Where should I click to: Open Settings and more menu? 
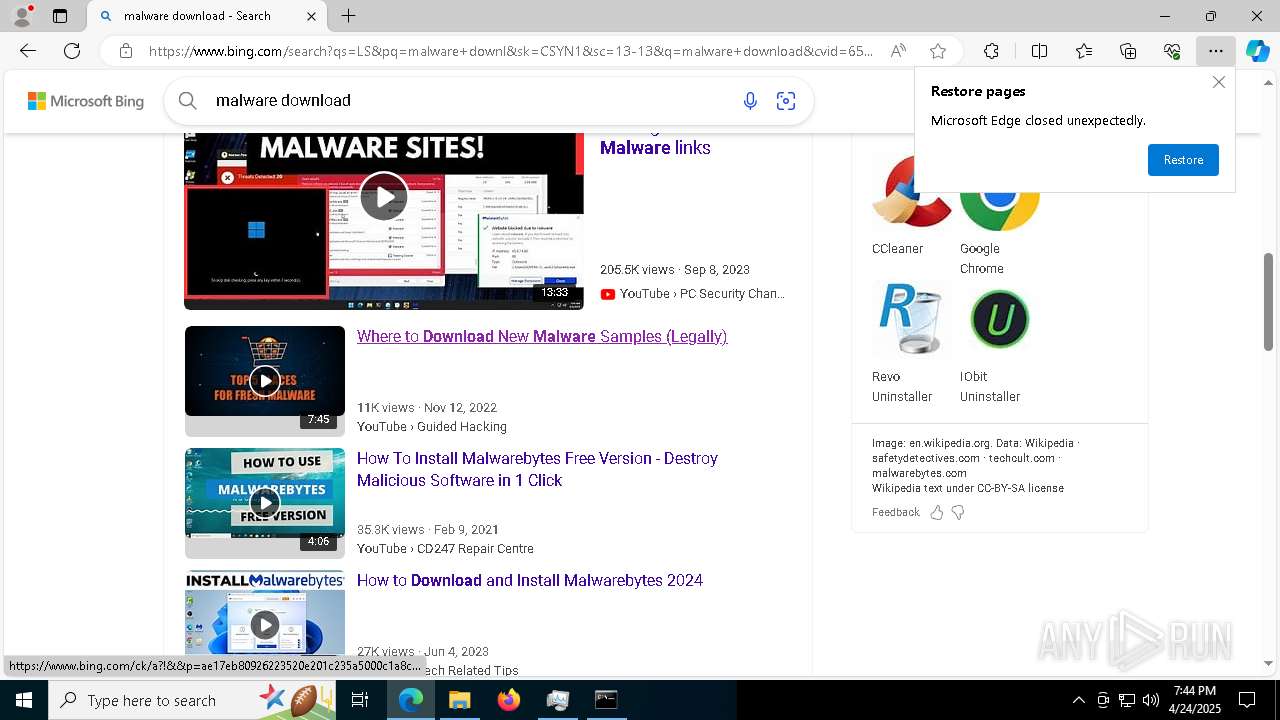pos(1215,51)
